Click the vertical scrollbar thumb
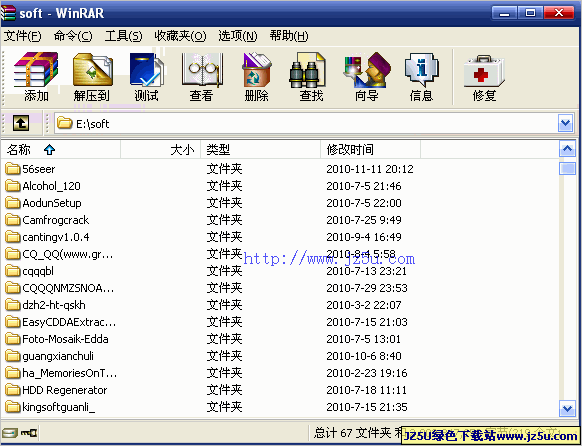The width and height of the screenshot is (582, 446). click(x=567, y=168)
